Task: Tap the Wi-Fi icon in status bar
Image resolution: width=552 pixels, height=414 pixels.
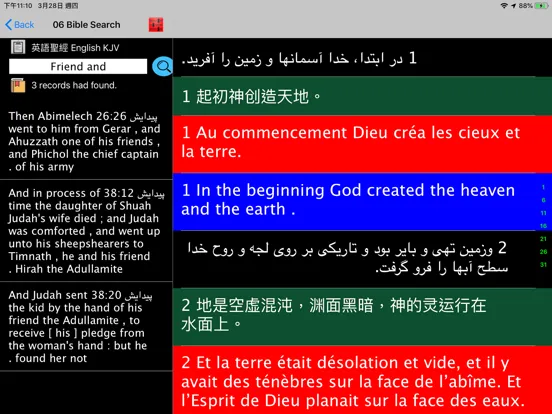Action: (504, 6)
